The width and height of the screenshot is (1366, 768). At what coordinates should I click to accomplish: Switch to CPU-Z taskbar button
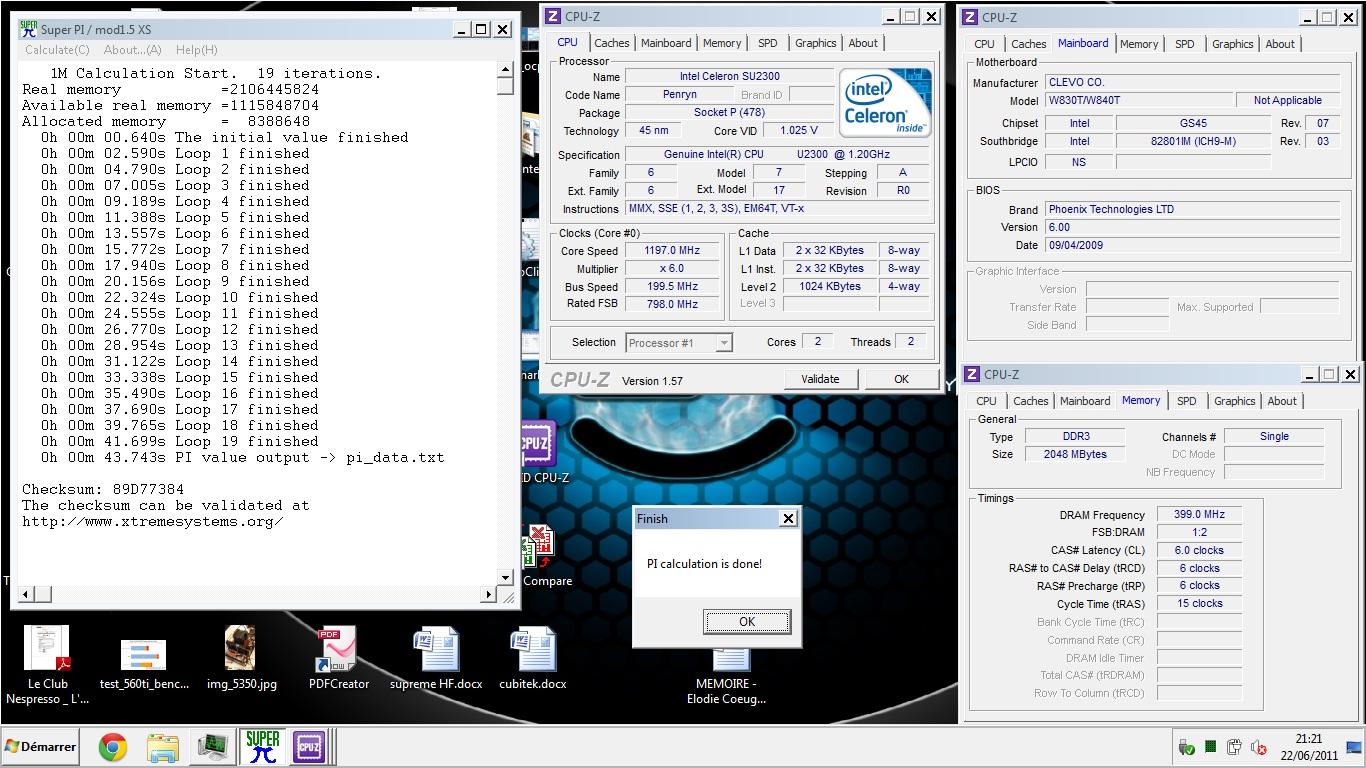[x=309, y=747]
